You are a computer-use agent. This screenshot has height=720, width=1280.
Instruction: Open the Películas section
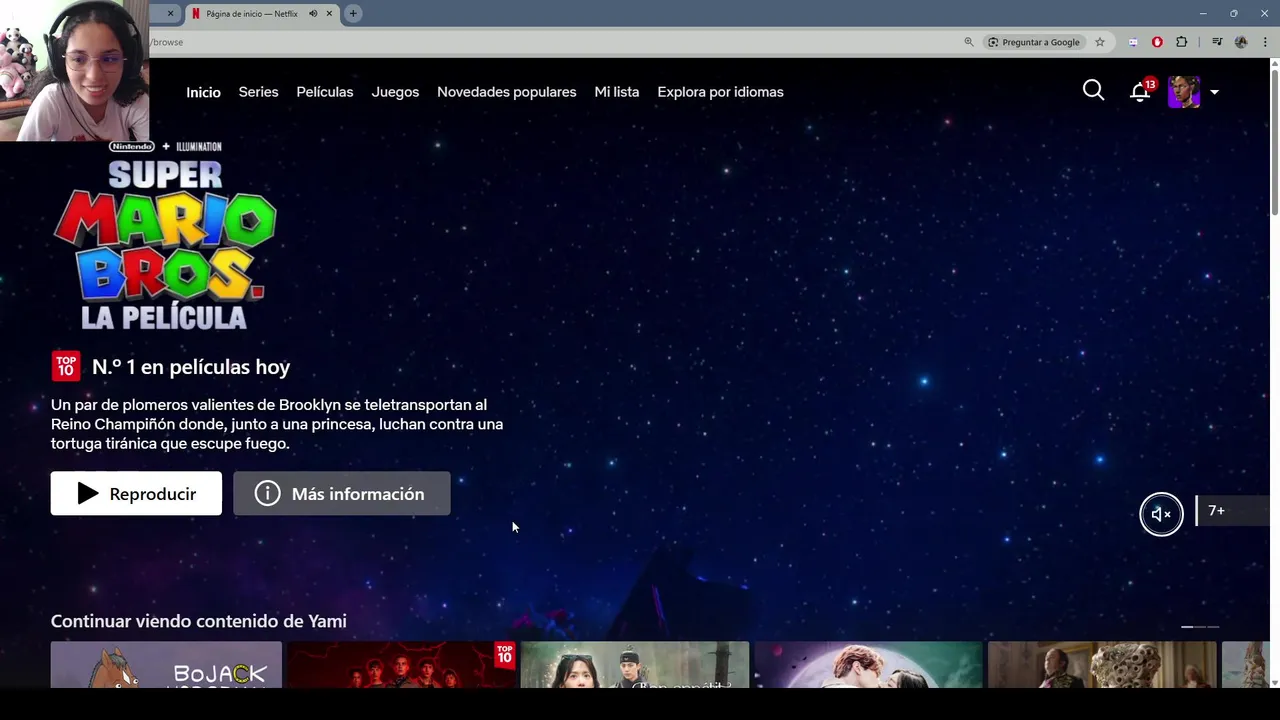click(325, 92)
